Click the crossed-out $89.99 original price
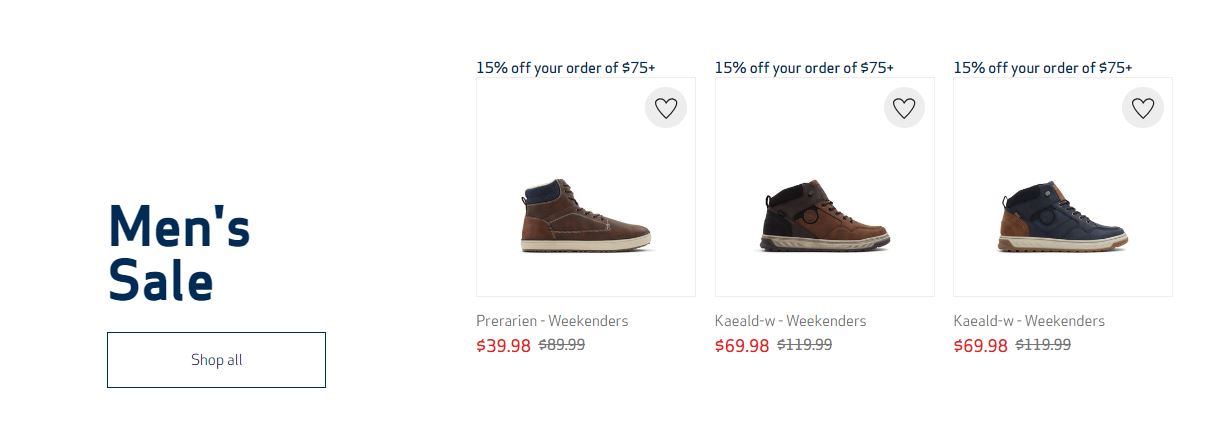Screen dimensions: 1219x437 point(562,345)
